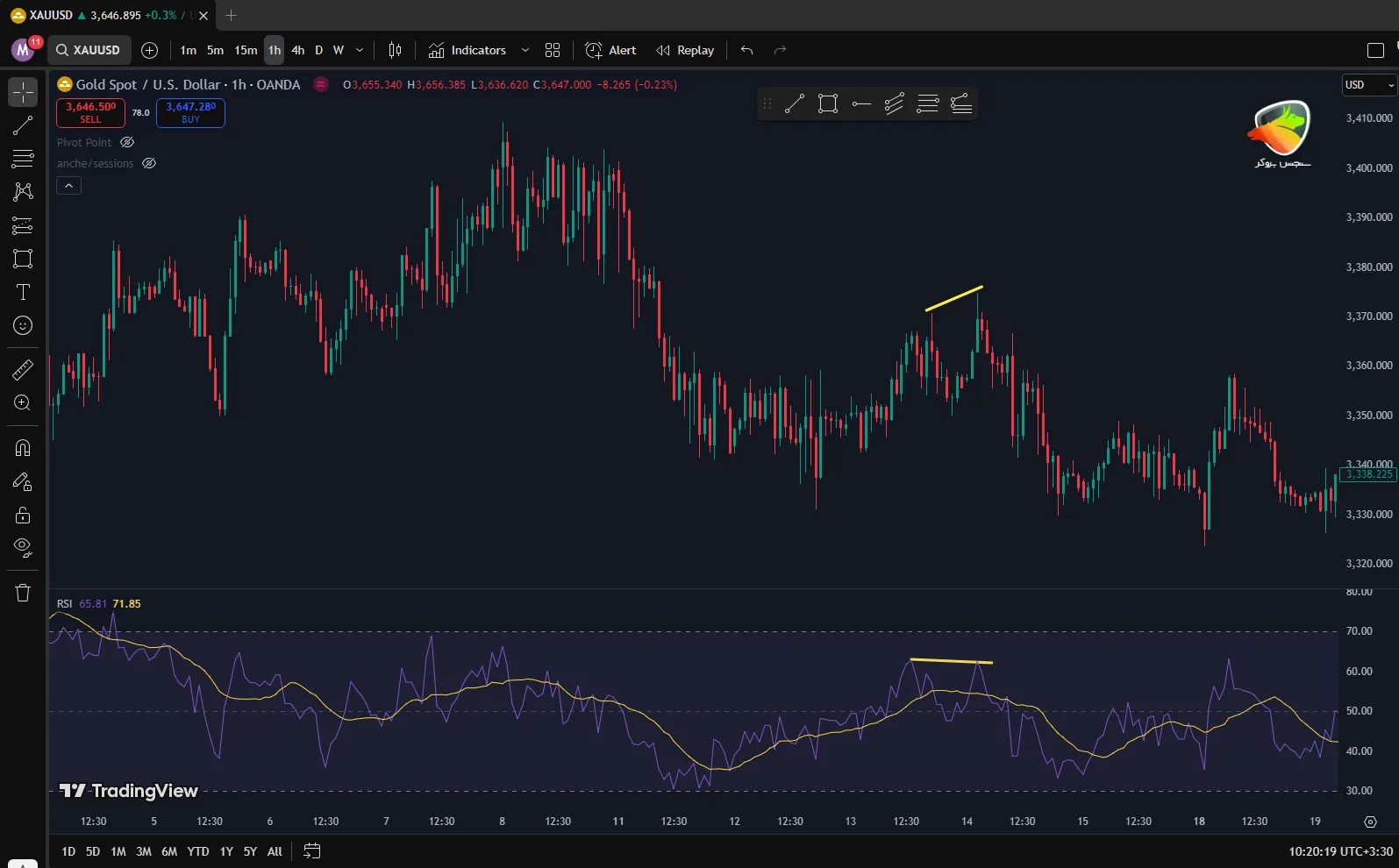Select the Text annotation tool
This screenshot has height=868, width=1399.
[23, 292]
